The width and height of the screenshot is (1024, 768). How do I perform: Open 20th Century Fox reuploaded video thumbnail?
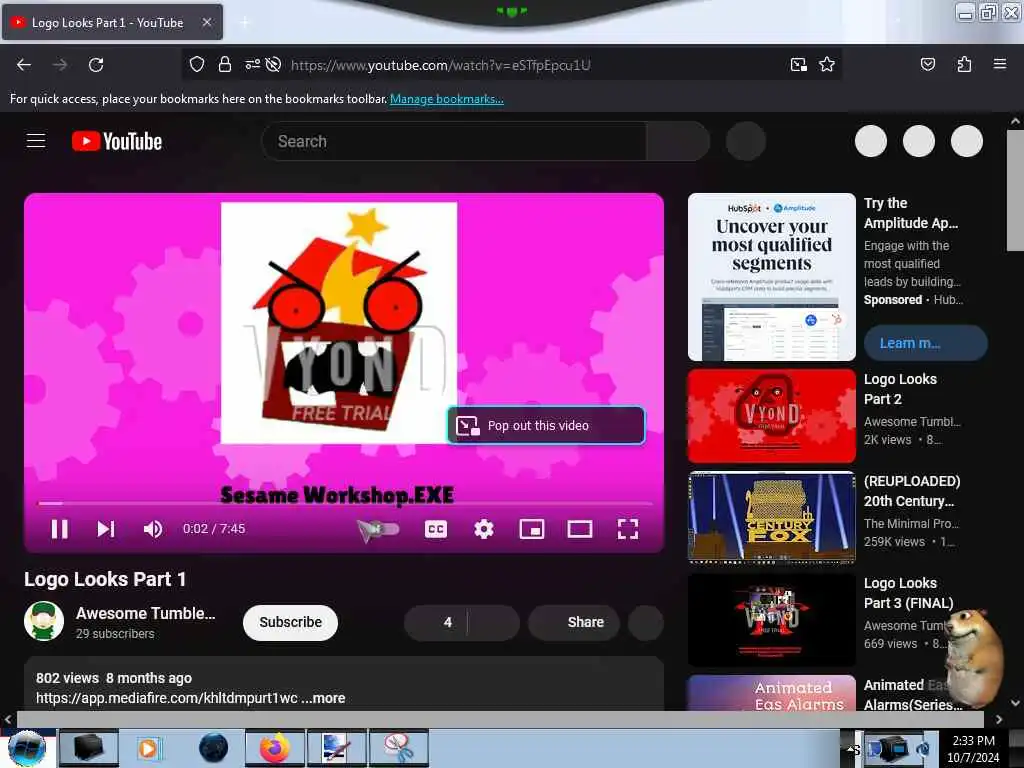(x=772, y=518)
